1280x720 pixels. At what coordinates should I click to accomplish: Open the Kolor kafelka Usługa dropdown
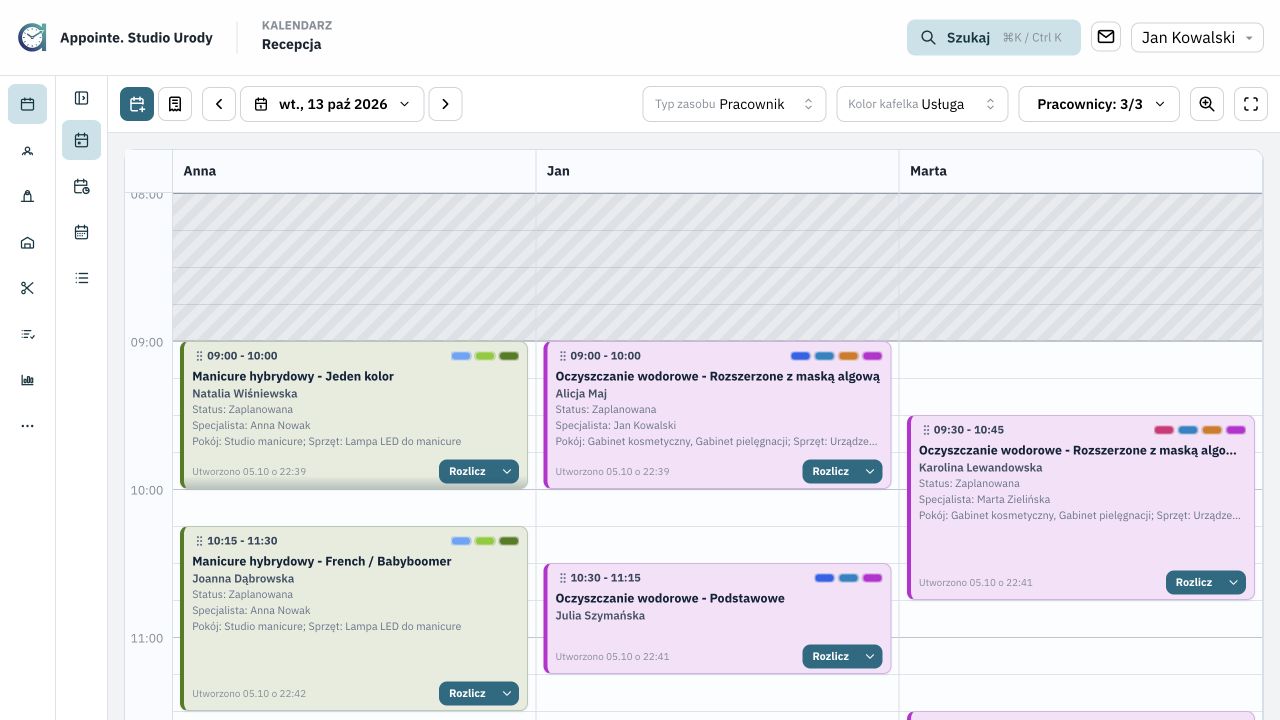(922, 104)
